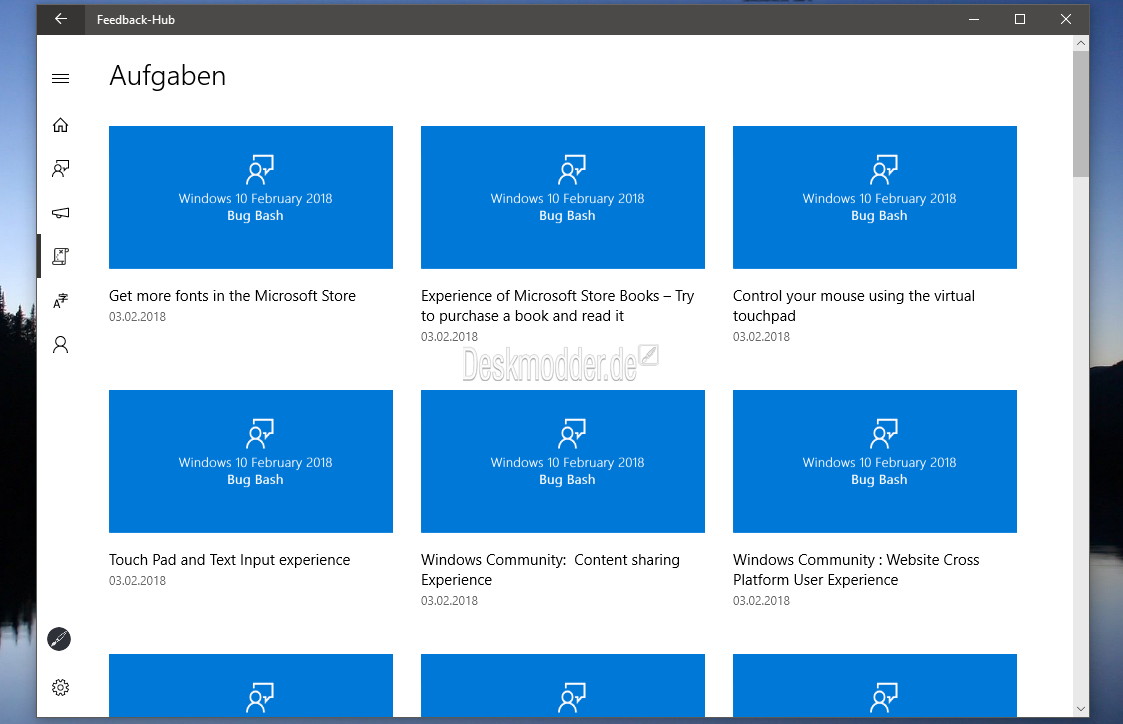Click date 03.02.2018 under Website Cross Platform quest
The image size is (1123, 724).
(761, 601)
